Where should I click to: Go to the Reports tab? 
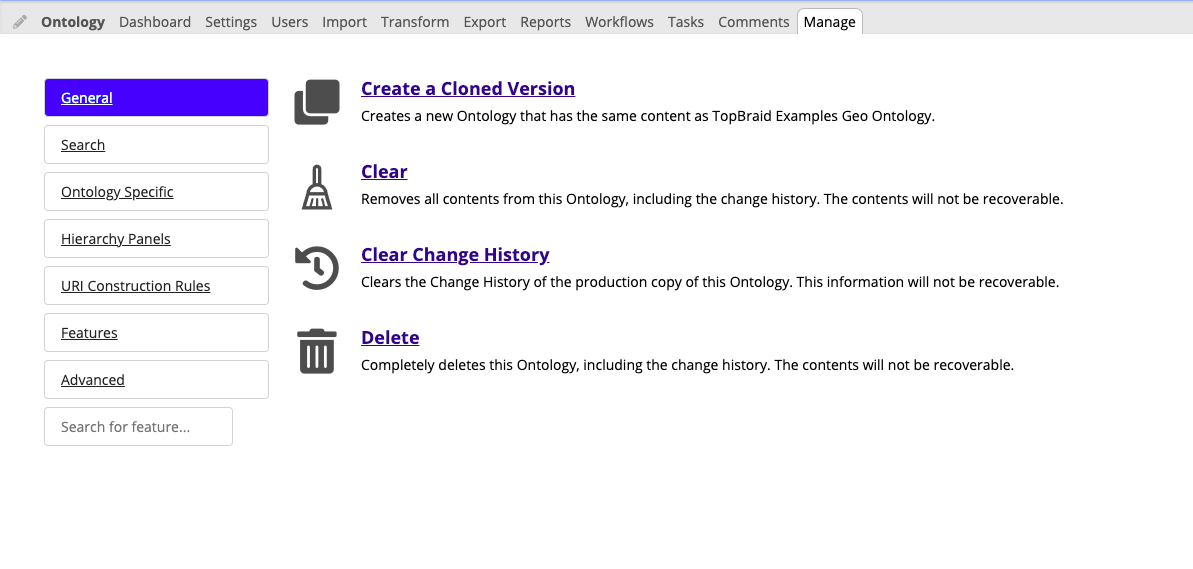[546, 22]
